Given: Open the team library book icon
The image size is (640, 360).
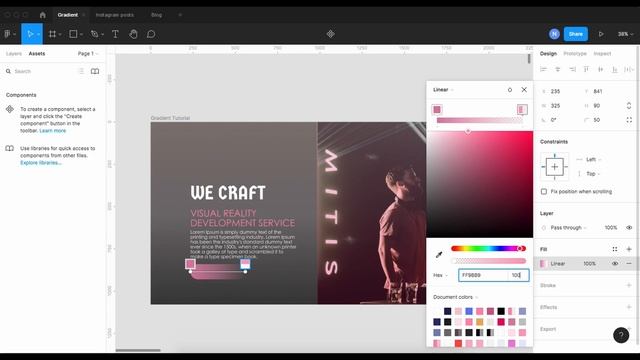Looking at the screenshot, I should point(95,71).
